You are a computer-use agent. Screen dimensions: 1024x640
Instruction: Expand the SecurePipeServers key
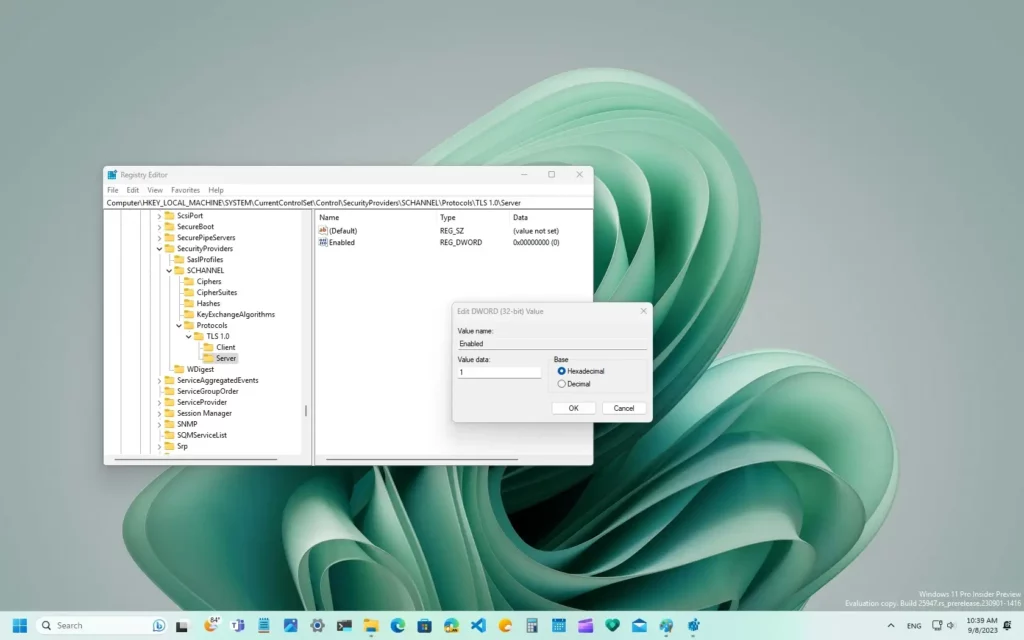159,238
